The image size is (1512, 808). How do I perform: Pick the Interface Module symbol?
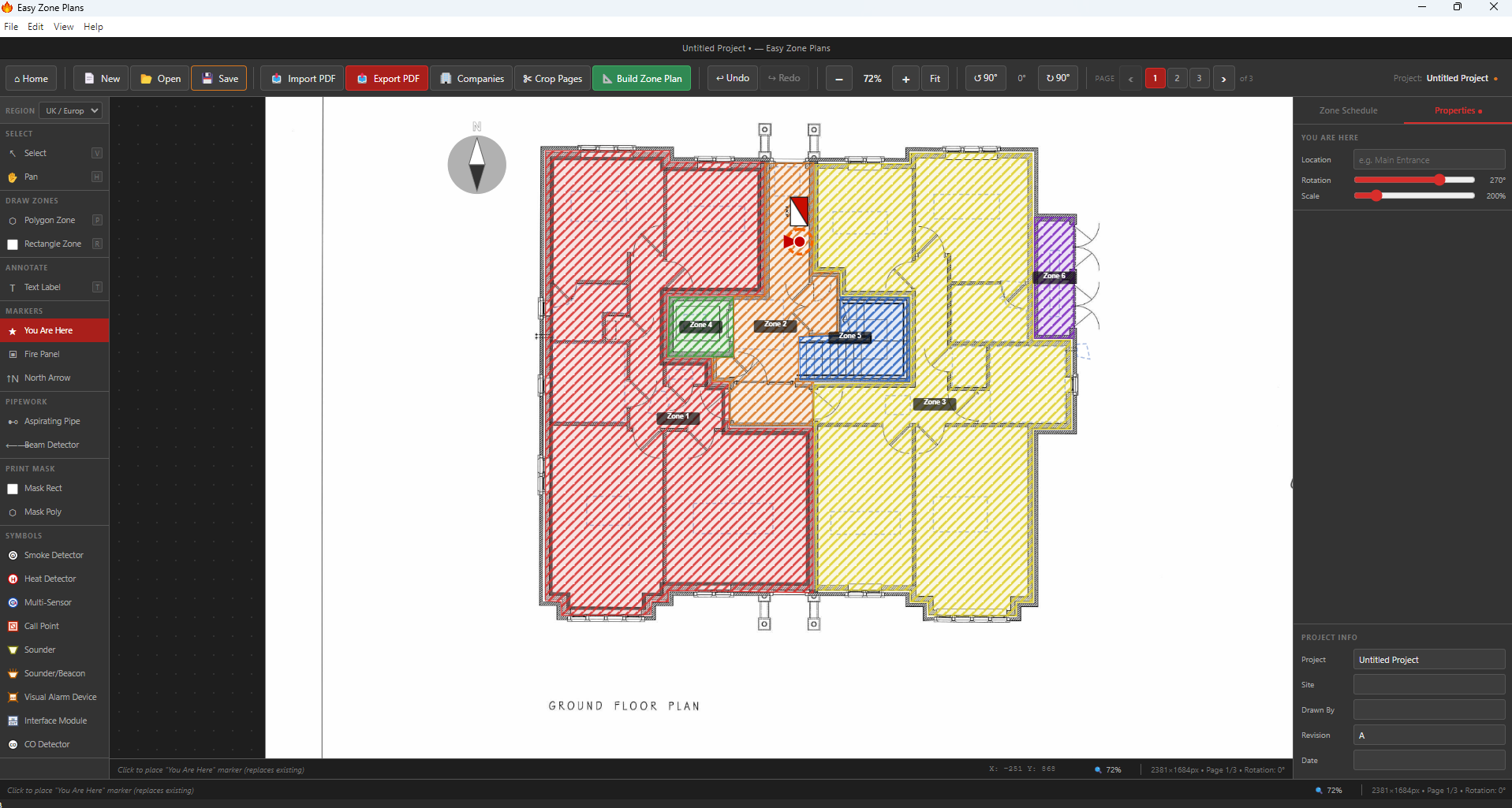54,720
